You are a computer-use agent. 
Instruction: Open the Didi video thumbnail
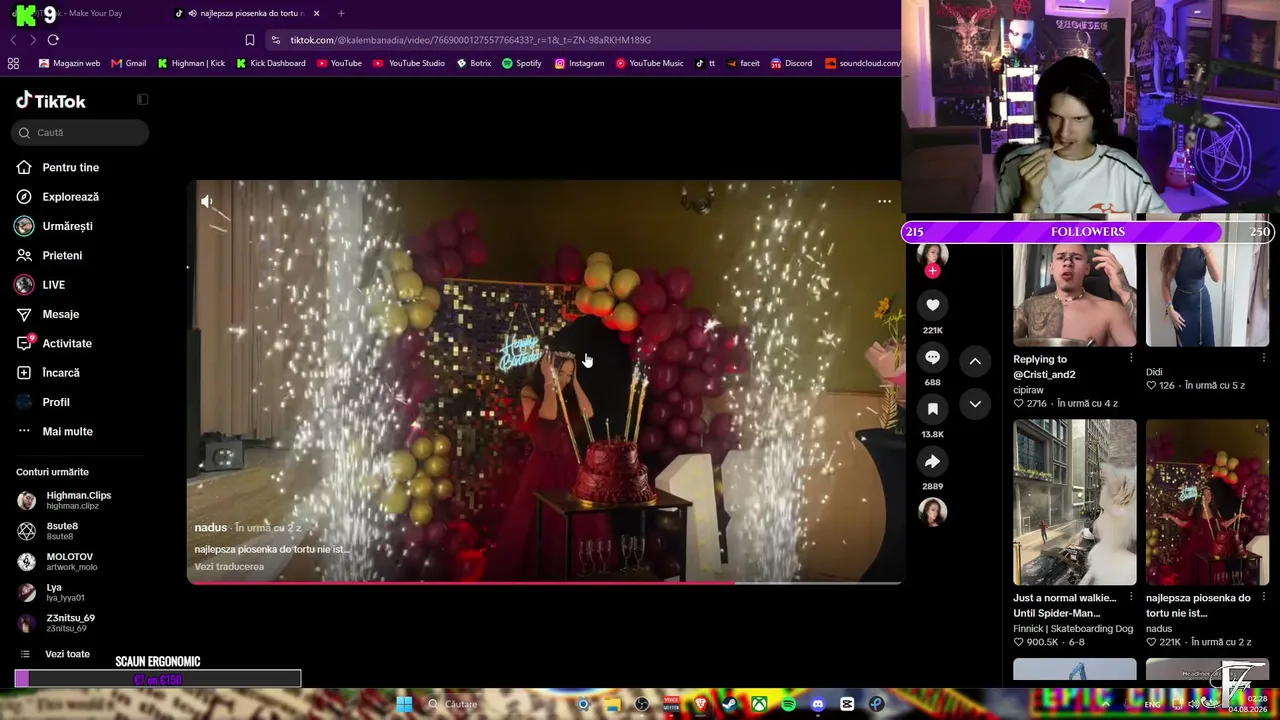pyautogui.click(x=1207, y=296)
